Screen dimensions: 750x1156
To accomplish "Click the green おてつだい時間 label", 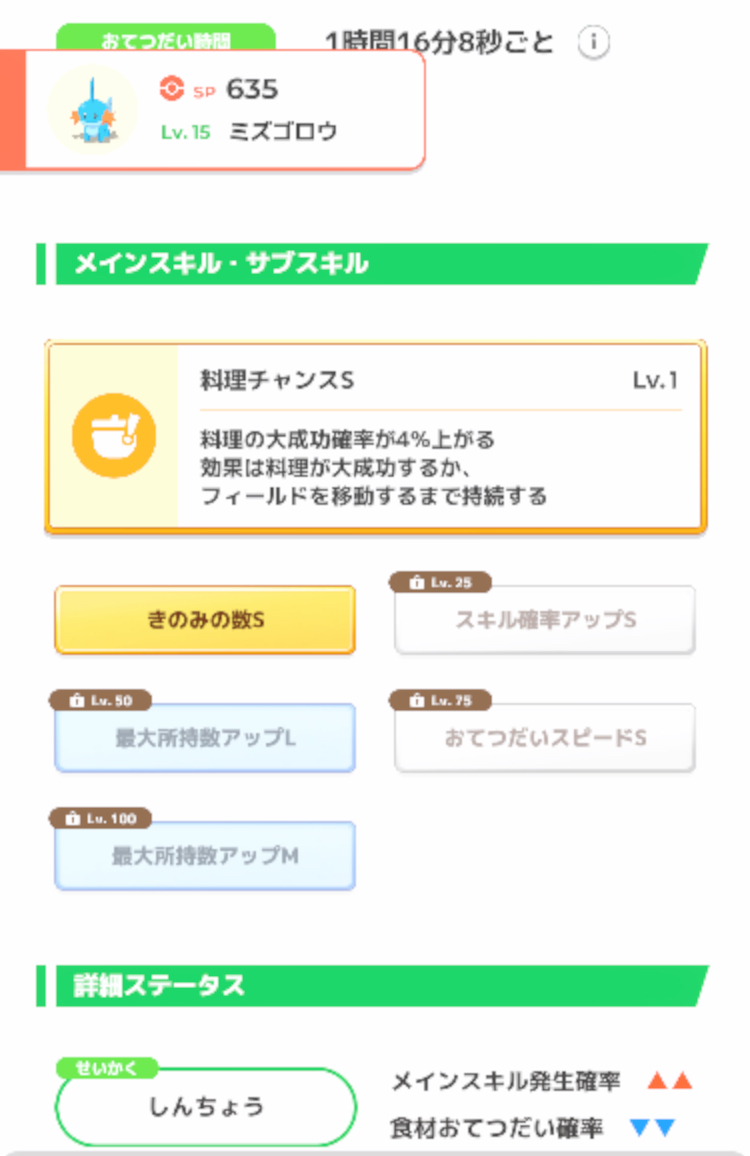I will coord(165,40).
